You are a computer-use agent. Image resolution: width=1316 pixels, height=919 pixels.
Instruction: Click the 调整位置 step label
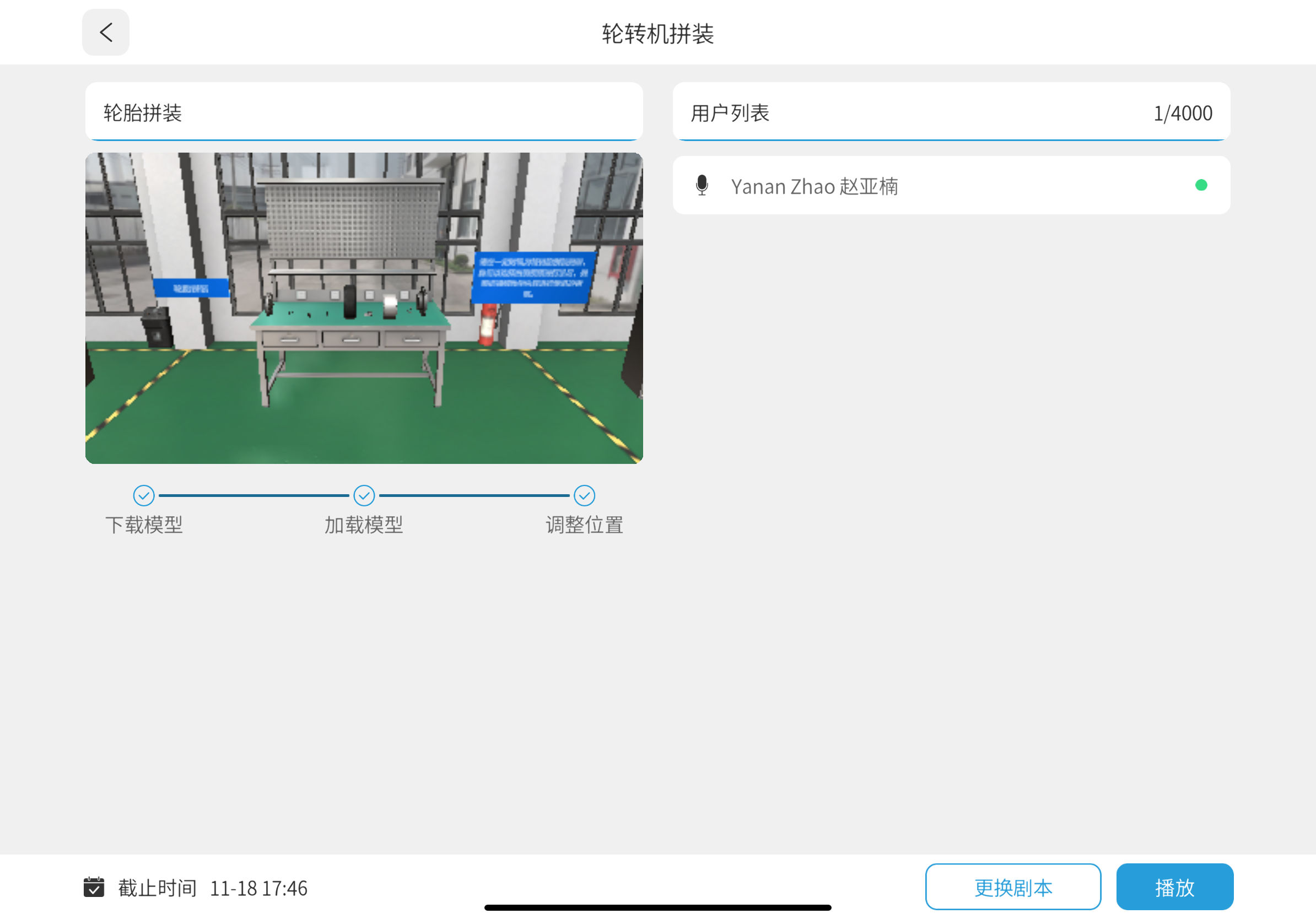pyautogui.click(x=584, y=525)
